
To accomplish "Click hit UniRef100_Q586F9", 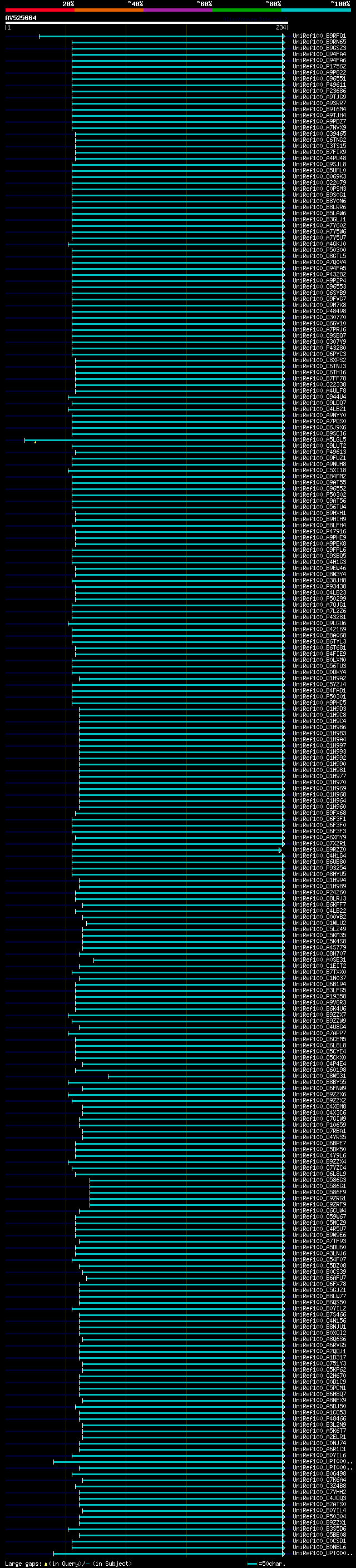I will (x=319, y=1193).
